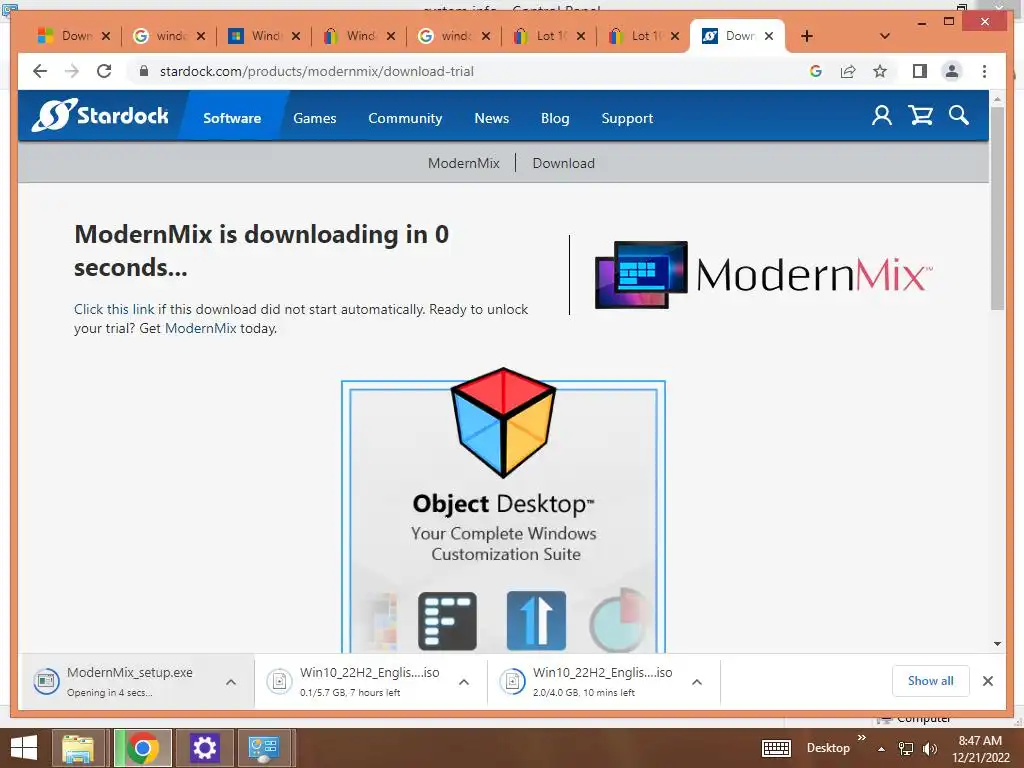
Task: Click the Chrome taskbar icon
Action: tap(142, 748)
